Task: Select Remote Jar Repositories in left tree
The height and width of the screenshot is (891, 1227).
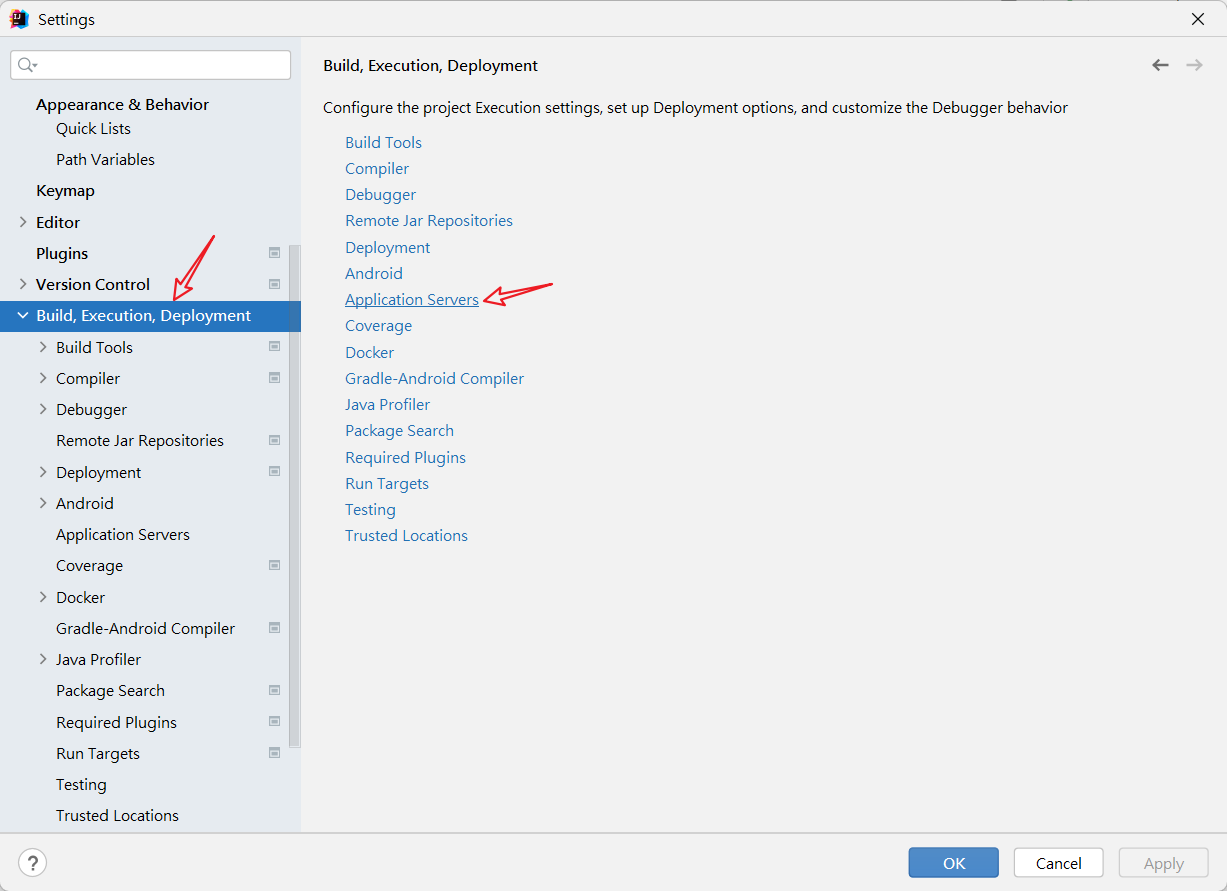Action: tap(140, 440)
